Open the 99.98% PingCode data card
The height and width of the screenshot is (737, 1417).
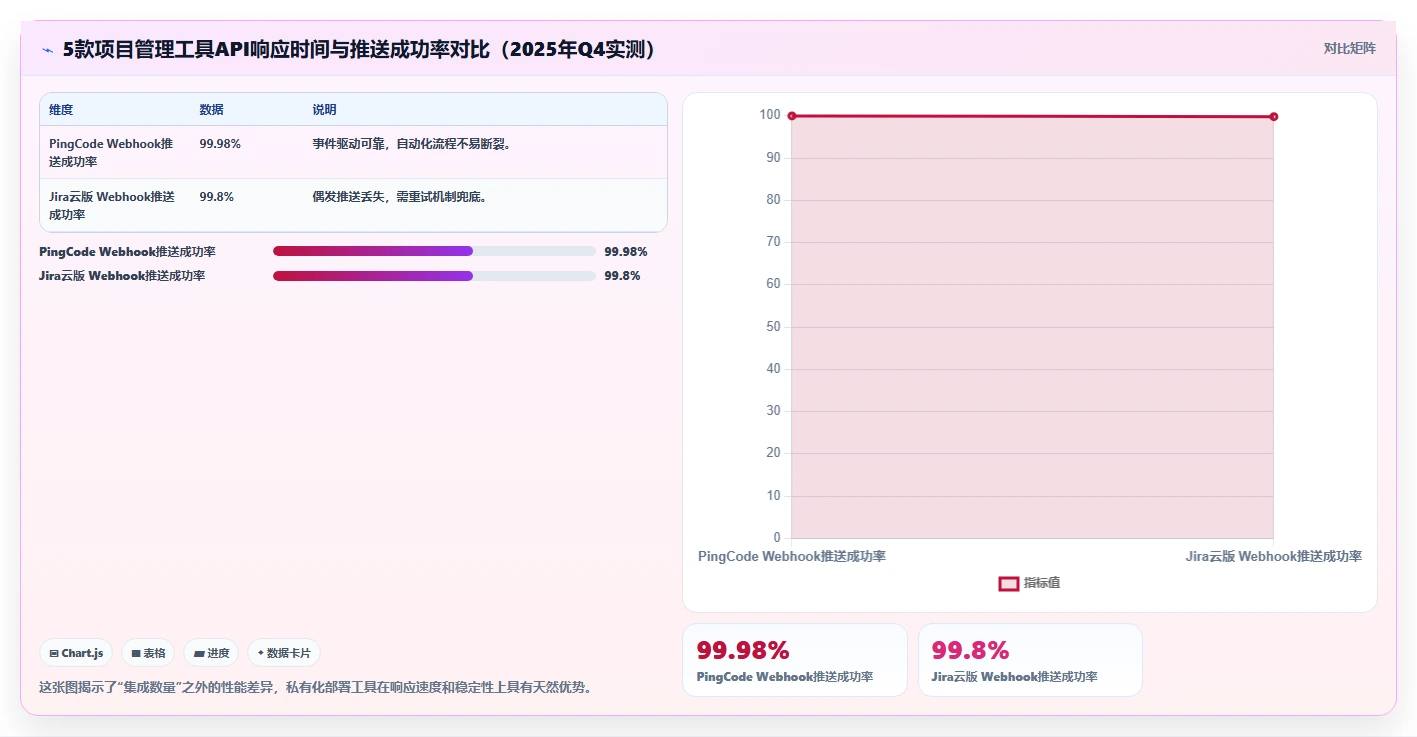point(795,660)
